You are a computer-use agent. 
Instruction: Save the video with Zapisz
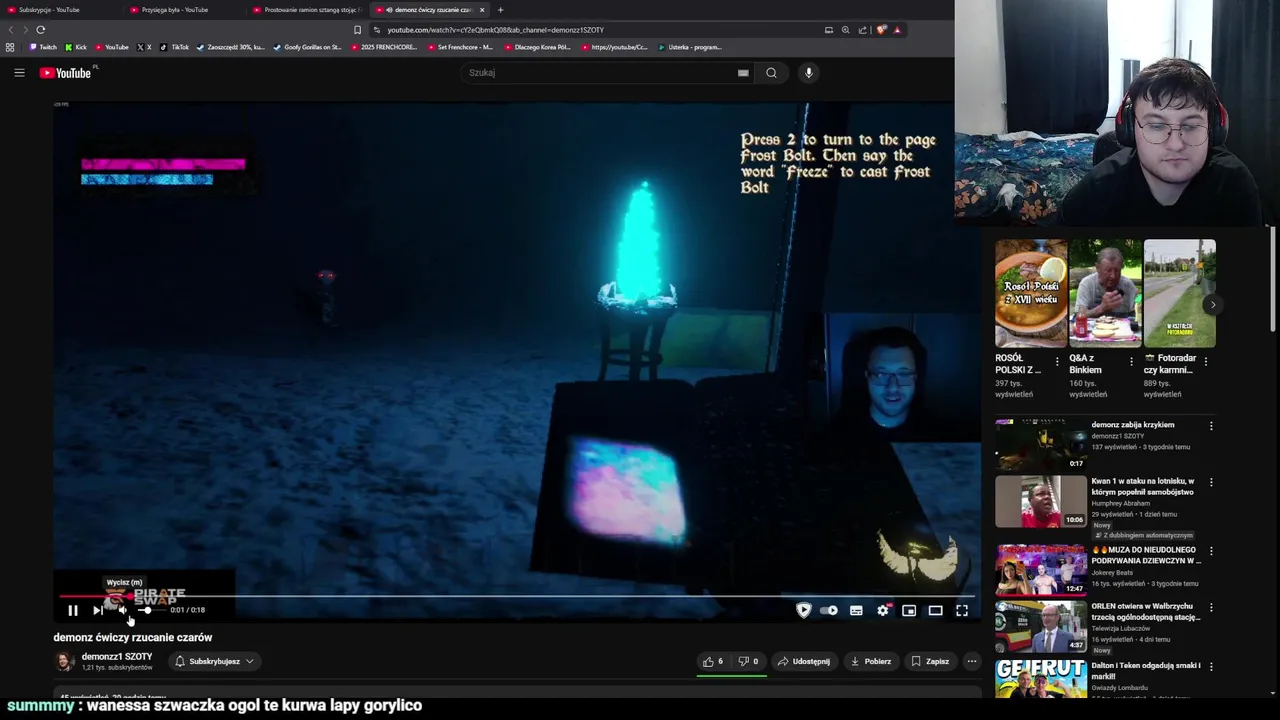coord(930,661)
